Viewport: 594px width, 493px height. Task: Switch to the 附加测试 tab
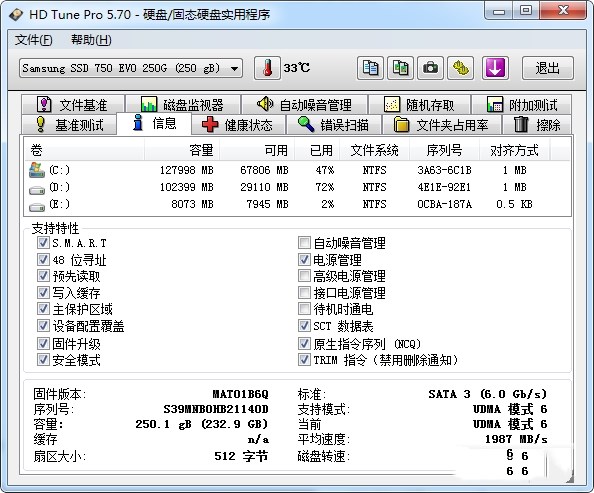(522, 105)
